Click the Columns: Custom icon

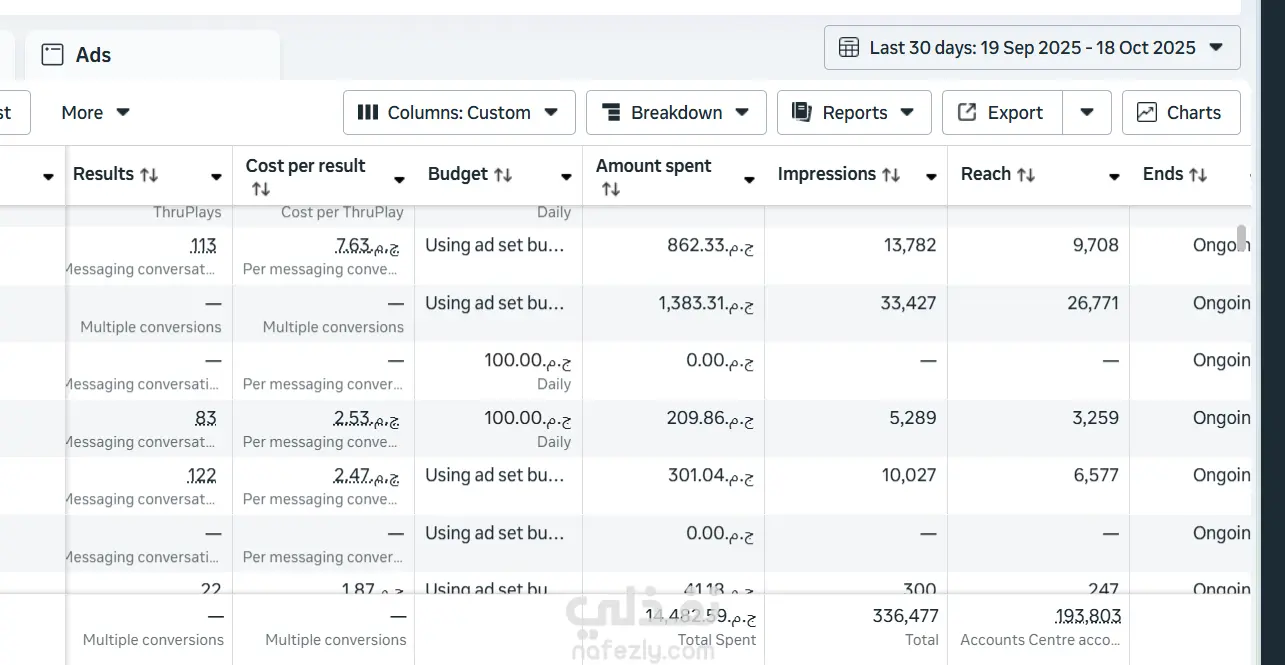(x=368, y=112)
